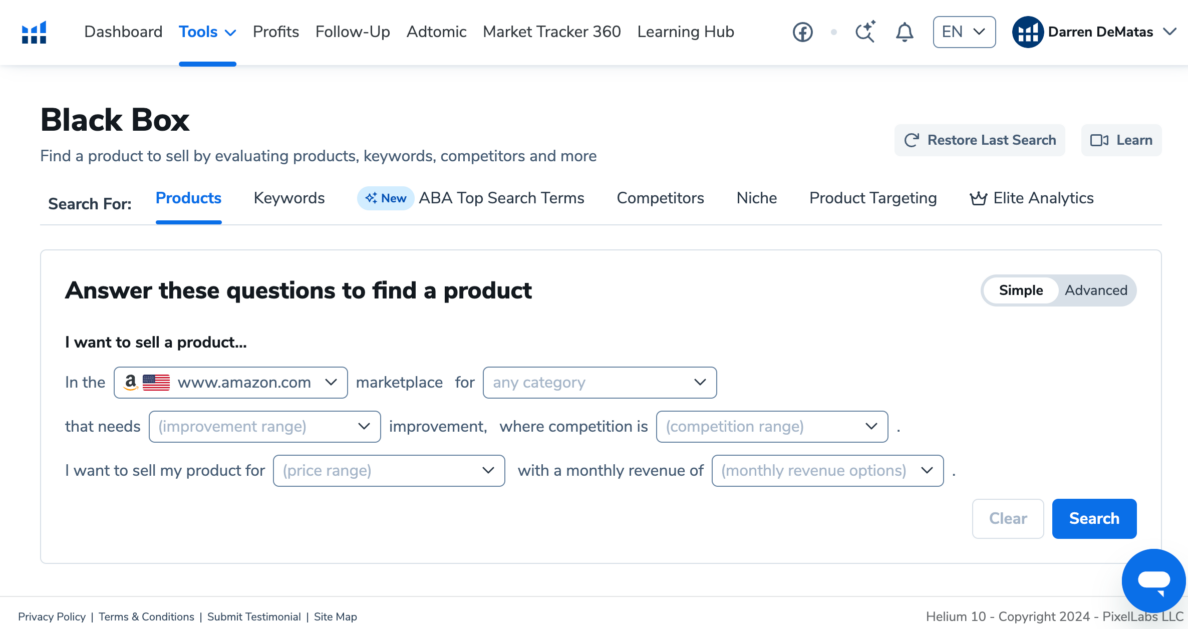Click the video icon on Learn button

coord(1099,140)
